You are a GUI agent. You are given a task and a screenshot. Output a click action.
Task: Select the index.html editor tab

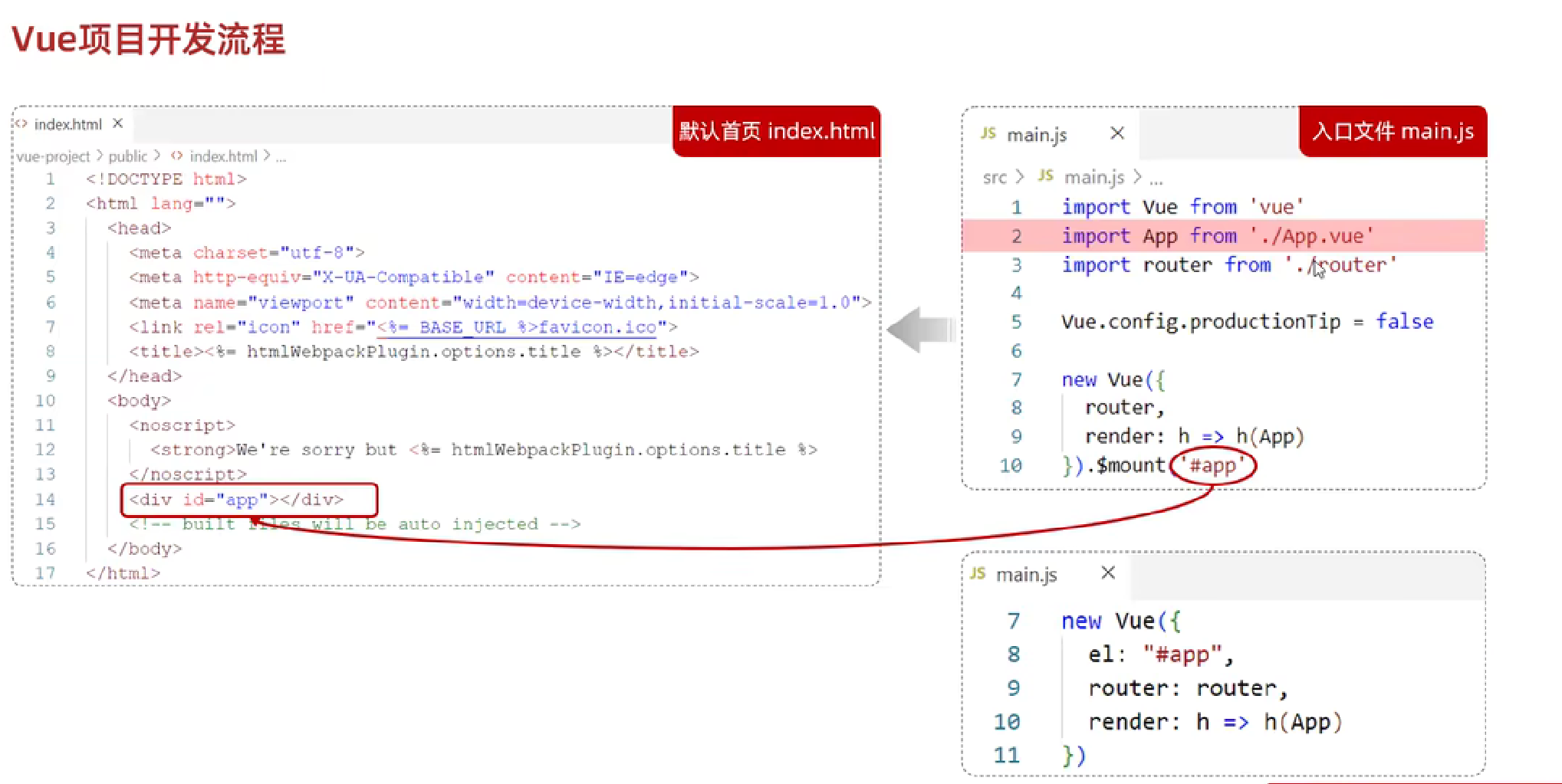[x=73, y=124]
